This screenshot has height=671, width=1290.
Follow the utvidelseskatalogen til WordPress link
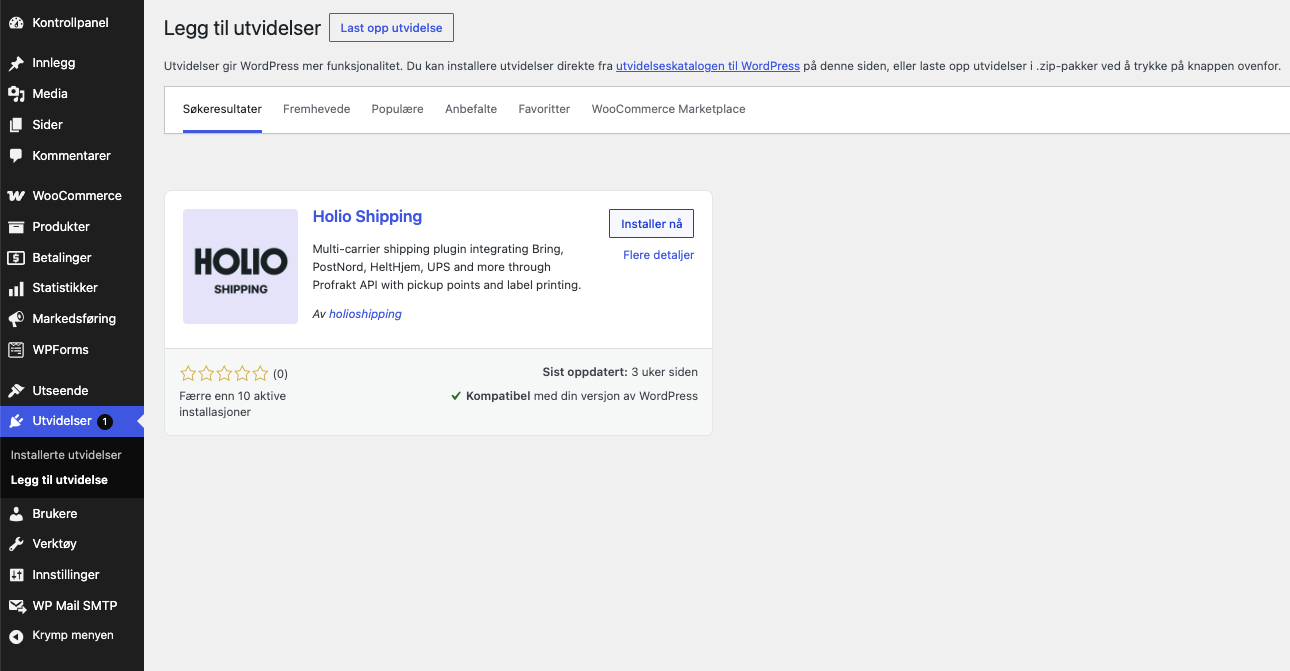(708, 66)
